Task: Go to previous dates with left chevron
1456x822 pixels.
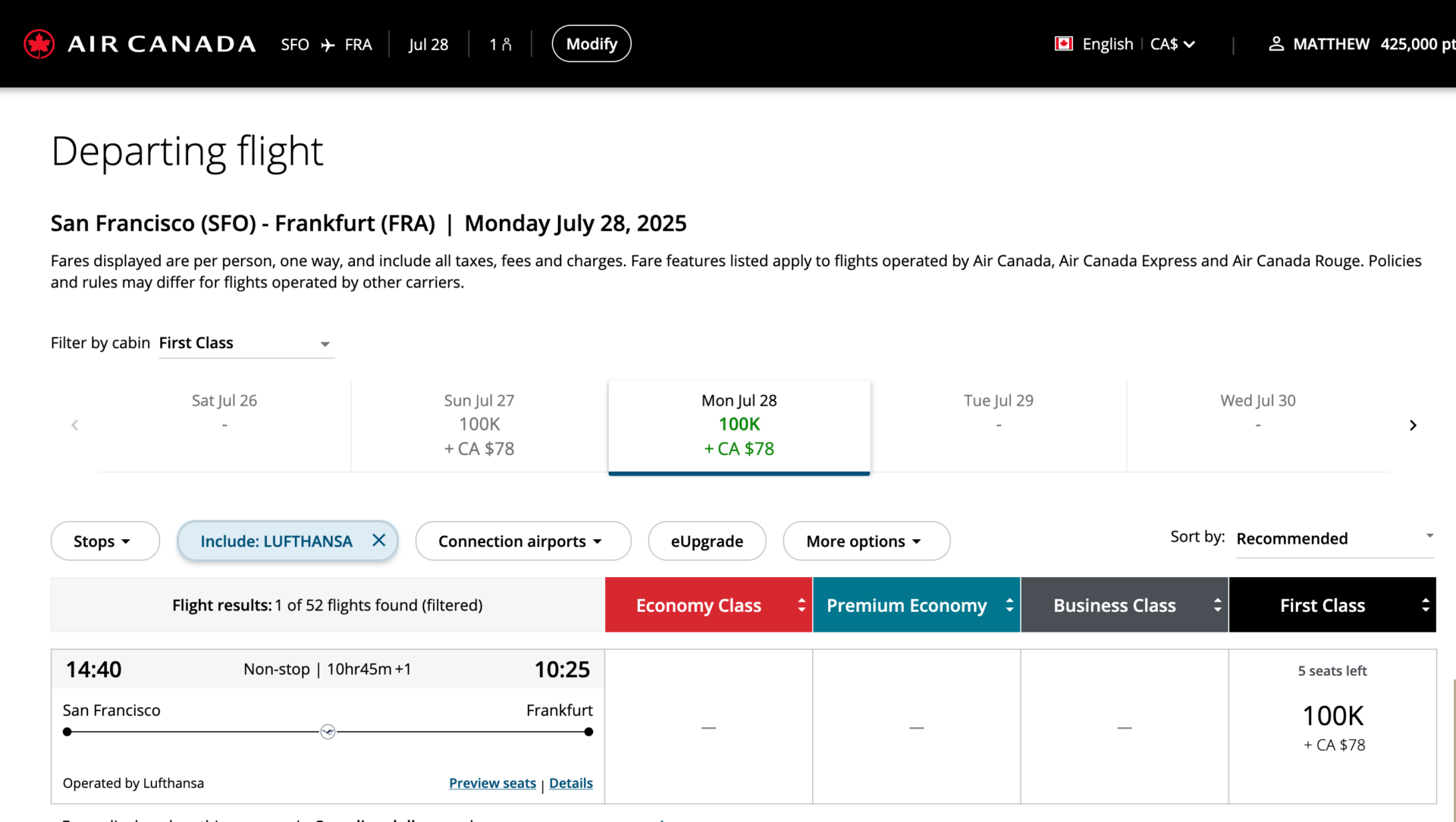Action: (x=74, y=425)
